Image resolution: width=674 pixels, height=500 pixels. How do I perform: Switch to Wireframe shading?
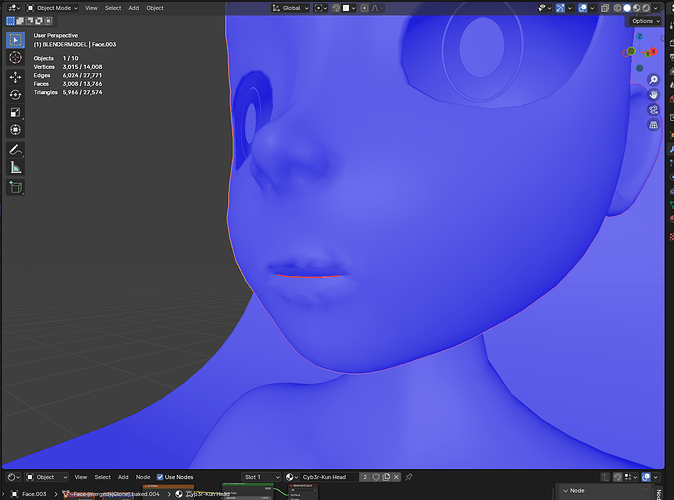(618, 8)
